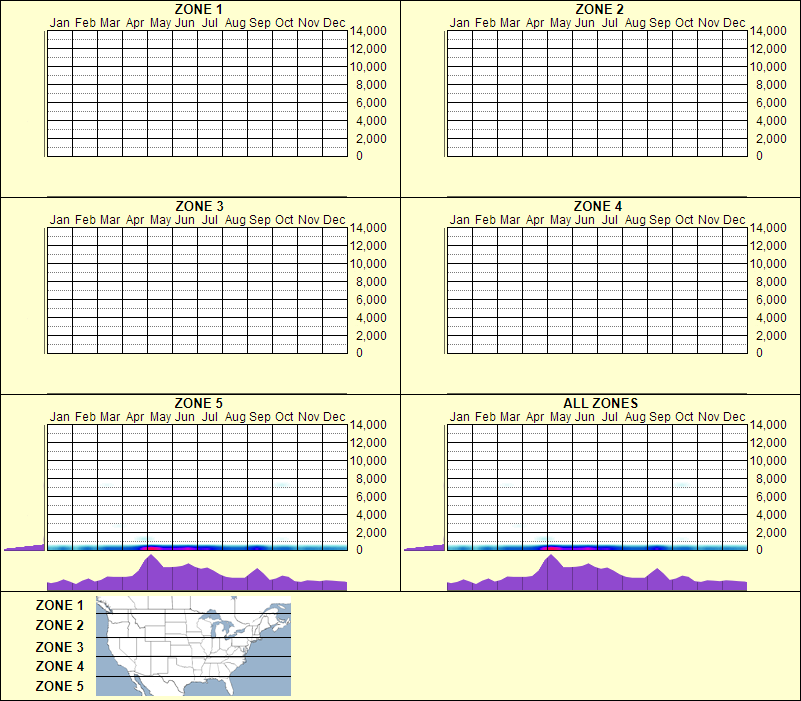Expand the Jan column in ZONE 1

pos(58,95)
